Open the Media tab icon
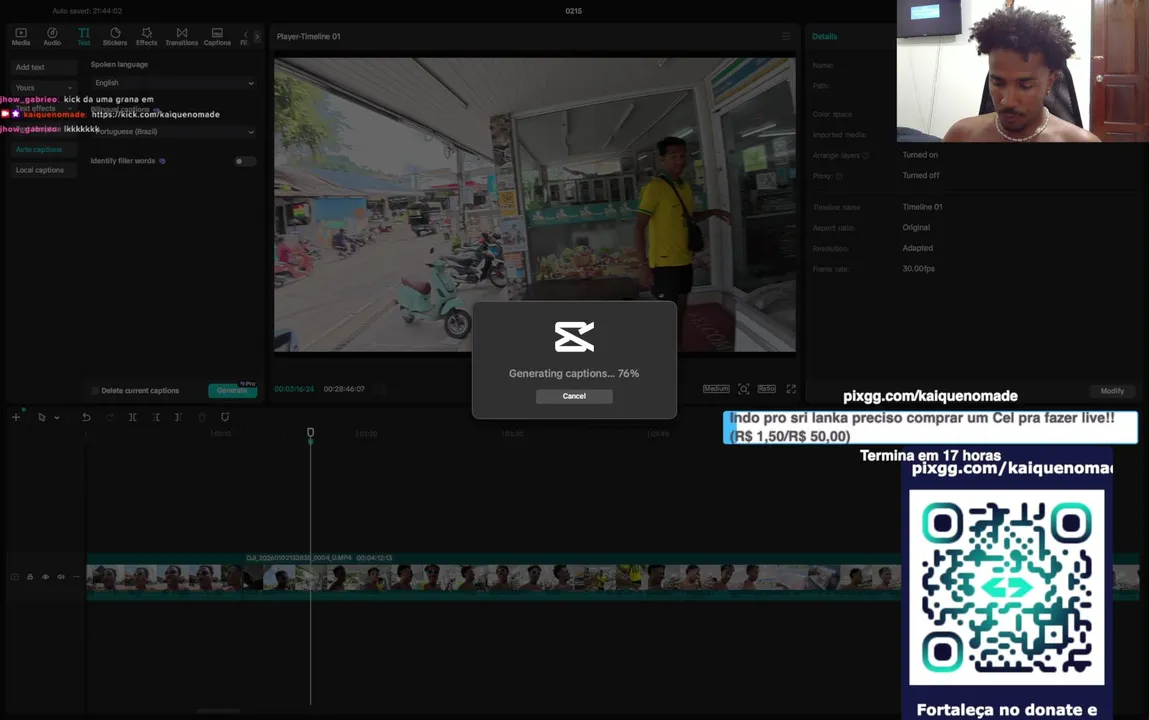Screen dimensions: 1149x720 coord(21,37)
